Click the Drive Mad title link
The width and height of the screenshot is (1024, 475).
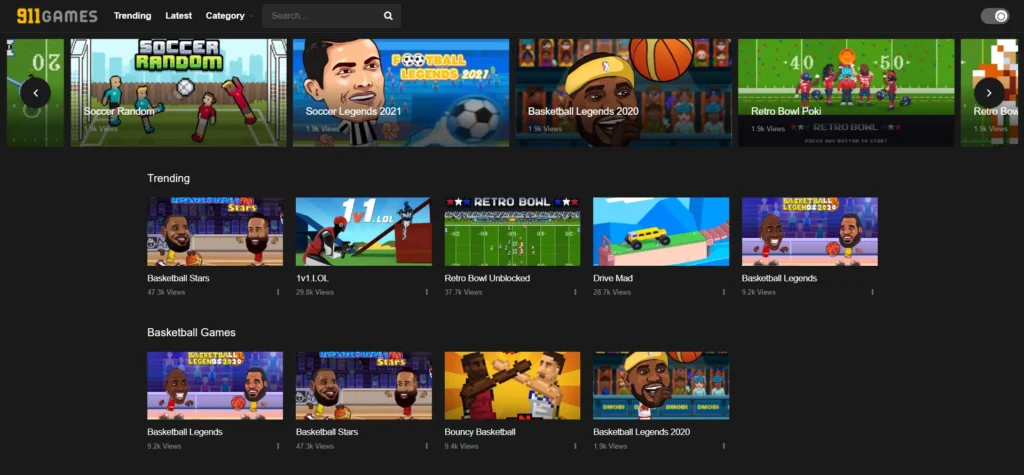click(x=613, y=278)
